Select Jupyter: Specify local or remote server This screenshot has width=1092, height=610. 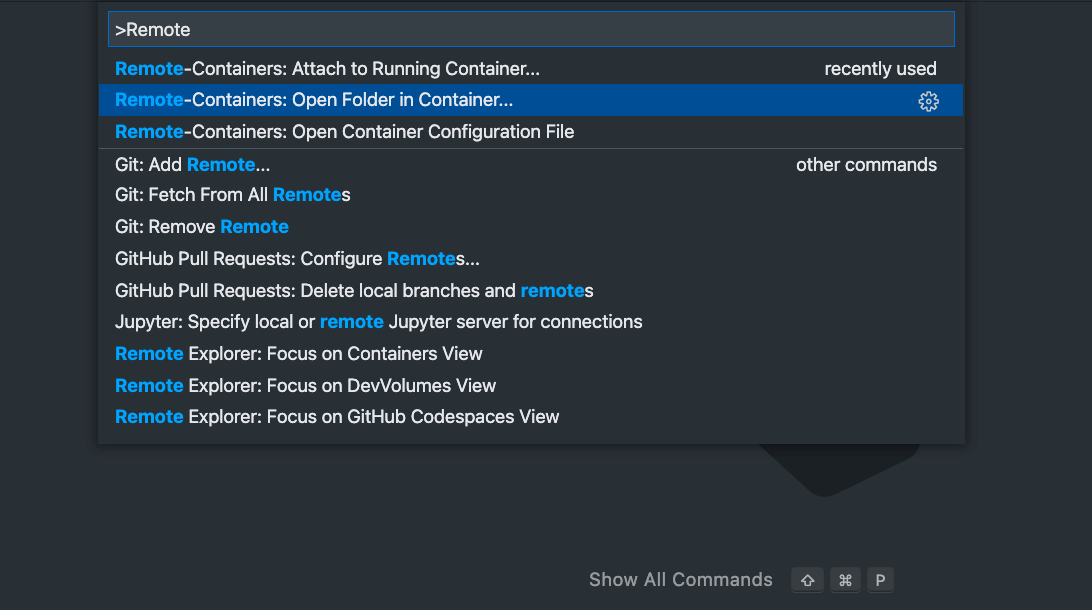(531, 322)
